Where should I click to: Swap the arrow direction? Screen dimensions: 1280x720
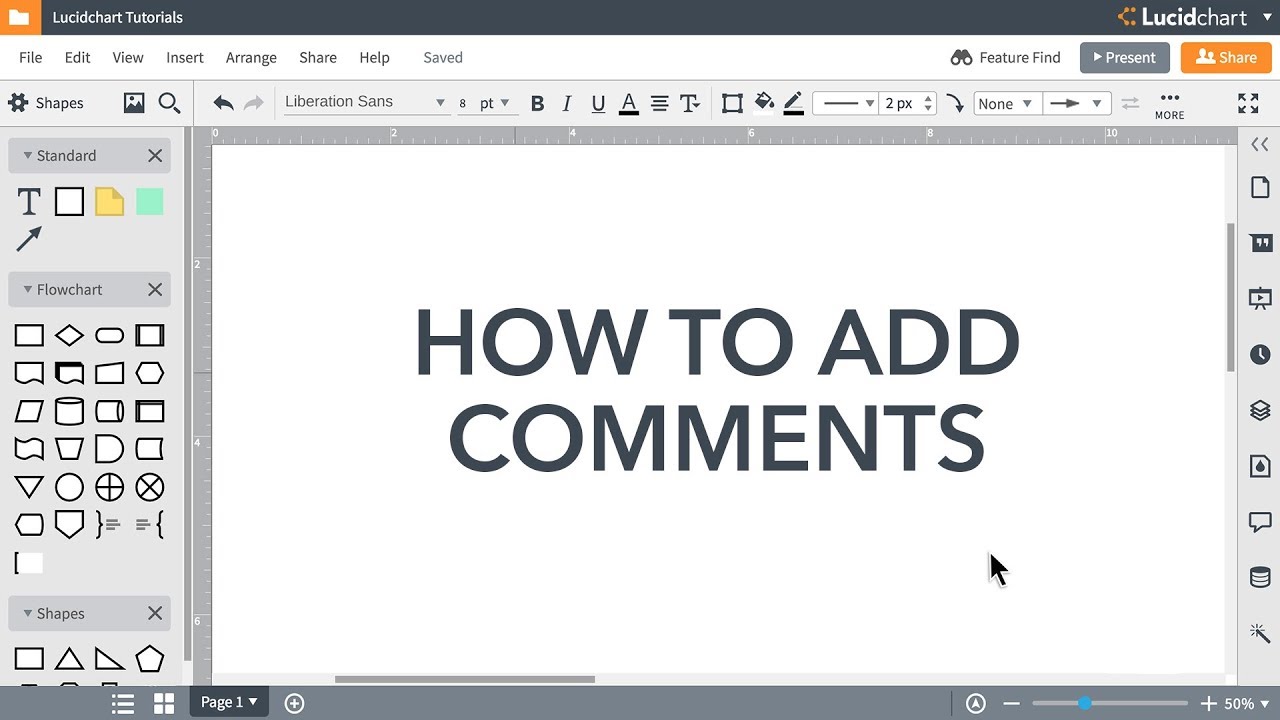[x=1130, y=103]
